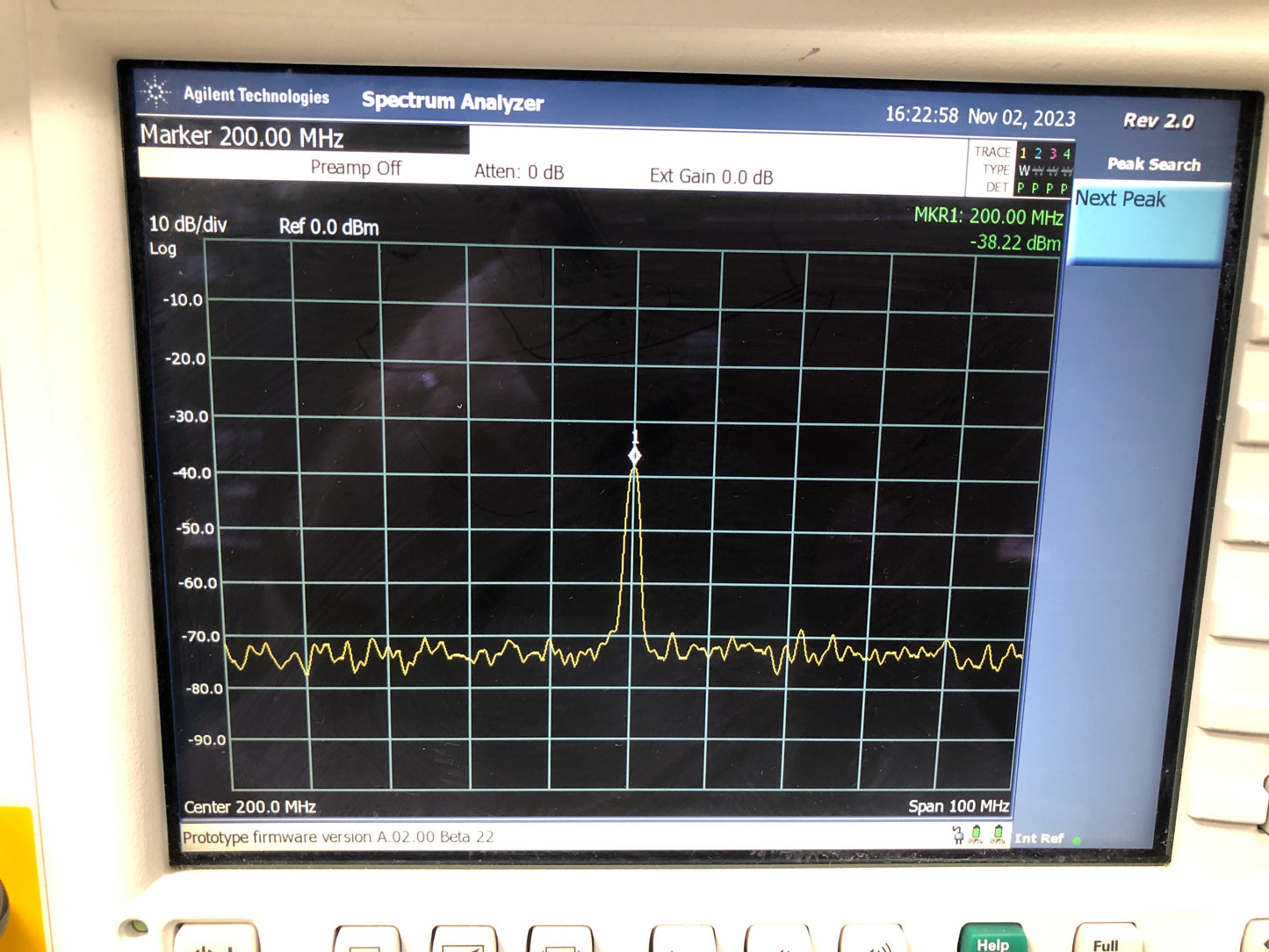Select magenta trace 3 in trace panel
The height and width of the screenshot is (952, 1269).
click(x=1053, y=154)
